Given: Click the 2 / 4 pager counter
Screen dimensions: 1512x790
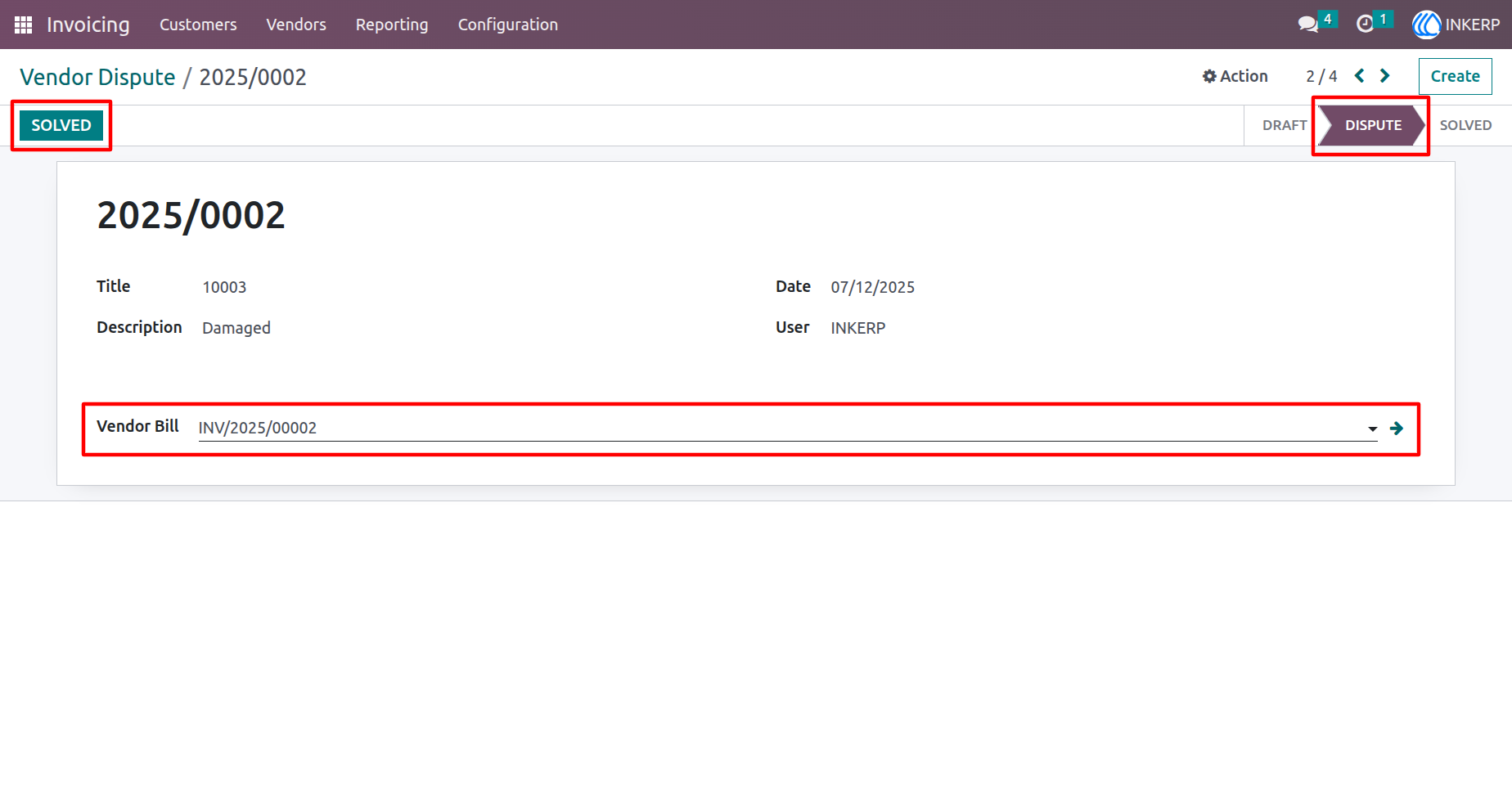Looking at the screenshot, I should [1321, 76].
